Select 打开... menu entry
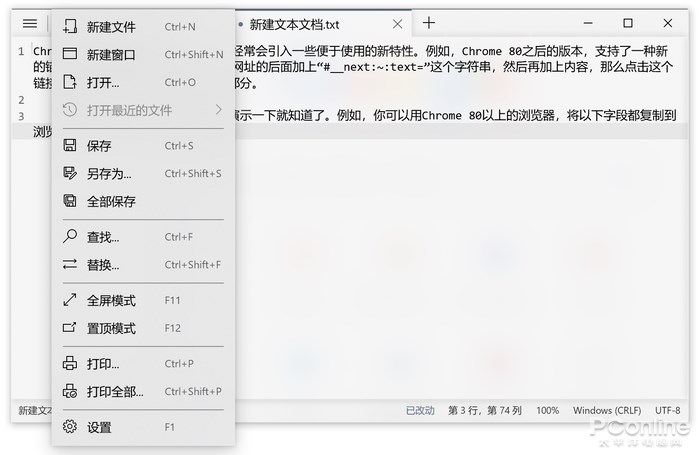This screenshot has width=700, height=455. click(143, 82)
